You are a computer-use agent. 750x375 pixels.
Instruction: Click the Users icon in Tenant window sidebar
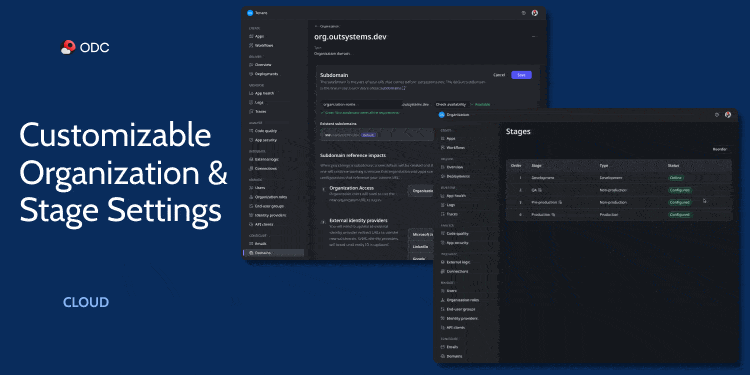pyautogui.click(x=251, y=188)
